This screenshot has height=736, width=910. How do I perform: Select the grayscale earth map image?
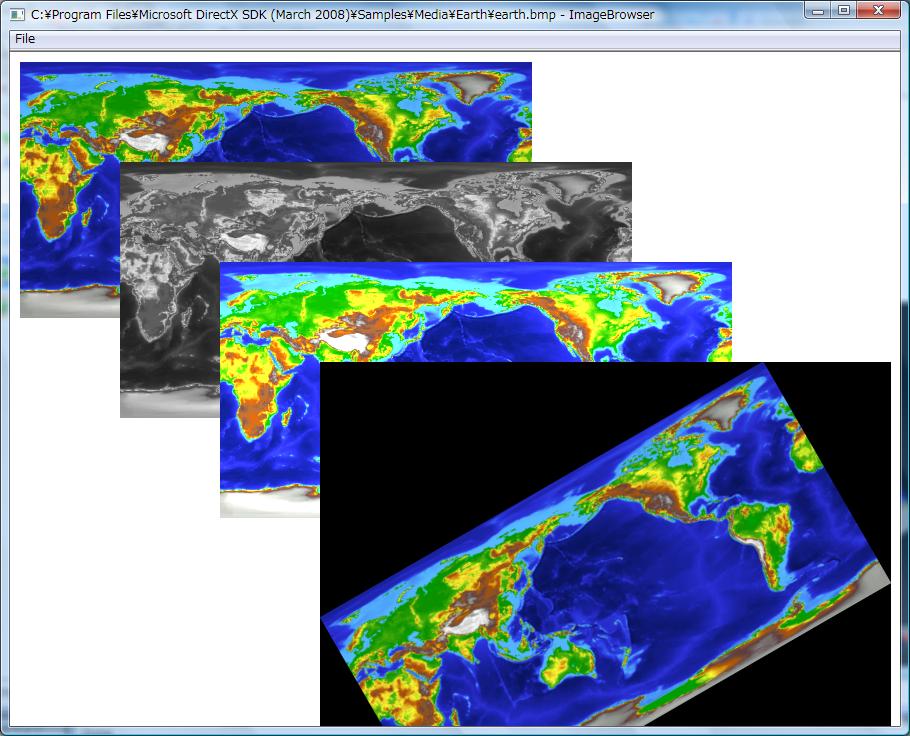pyautogui.click(x=375, y=212)
